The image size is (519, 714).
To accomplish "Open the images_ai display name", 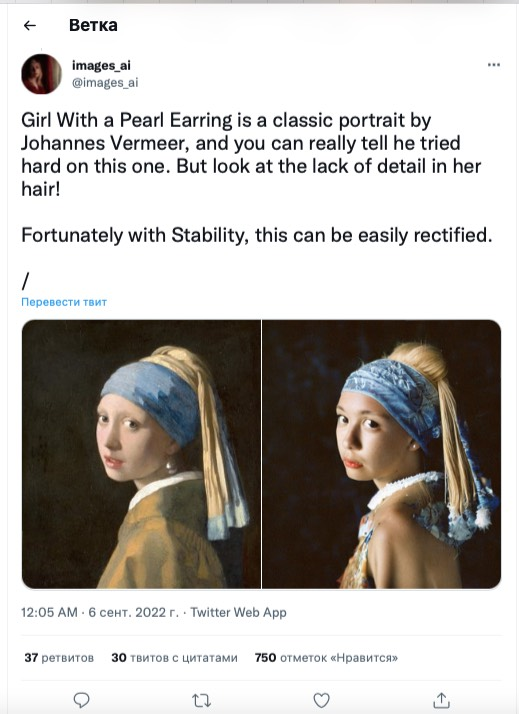I will pyautogui.click(x=101, y=65).
